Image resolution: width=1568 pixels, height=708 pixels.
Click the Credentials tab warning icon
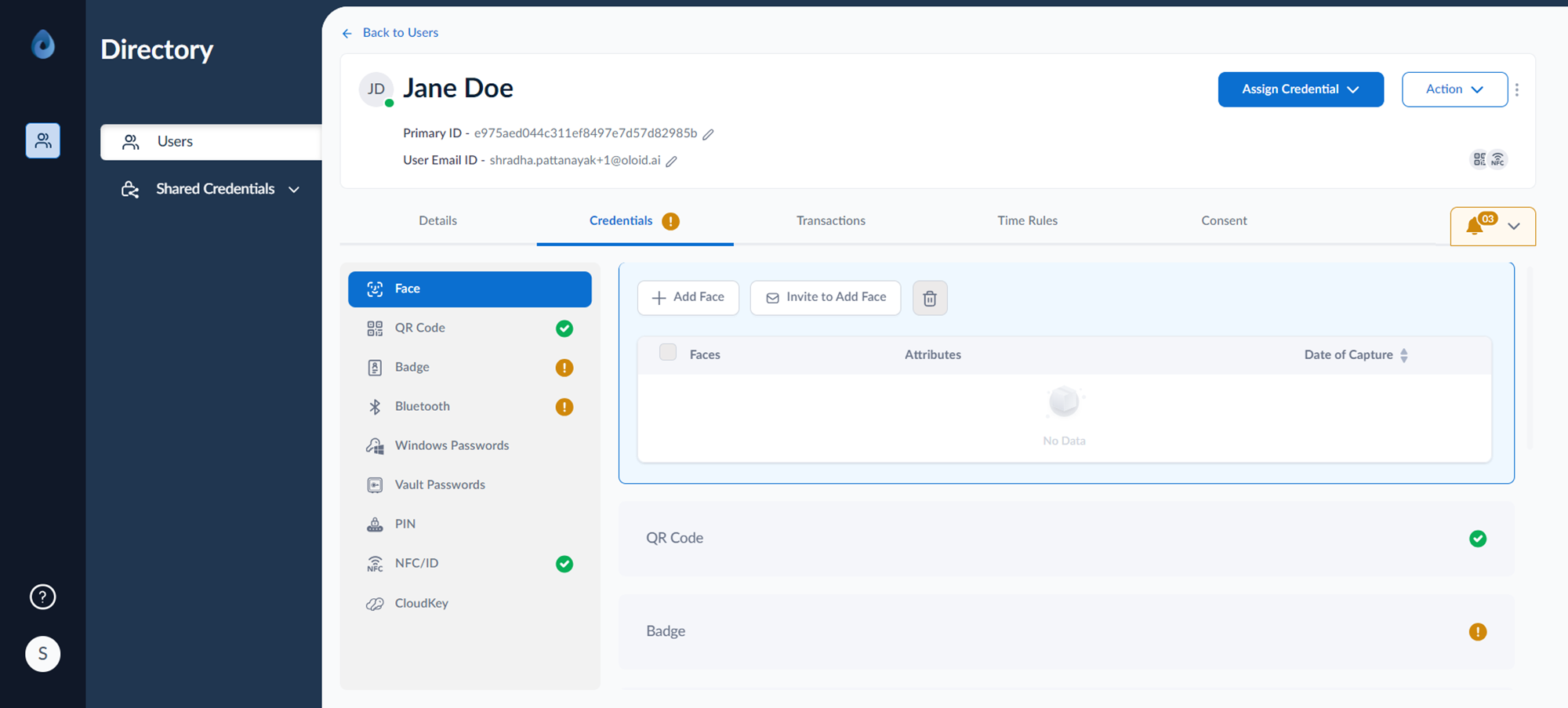[x=670, y=221]
